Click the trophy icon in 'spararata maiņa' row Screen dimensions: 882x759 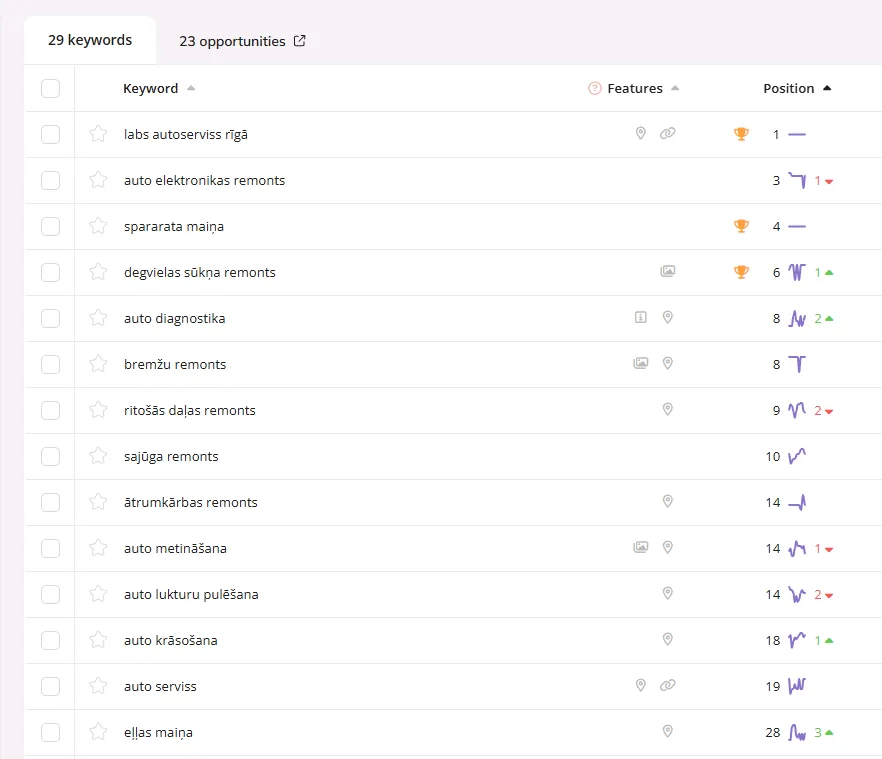pyautogui.click(x=741, y=226)
